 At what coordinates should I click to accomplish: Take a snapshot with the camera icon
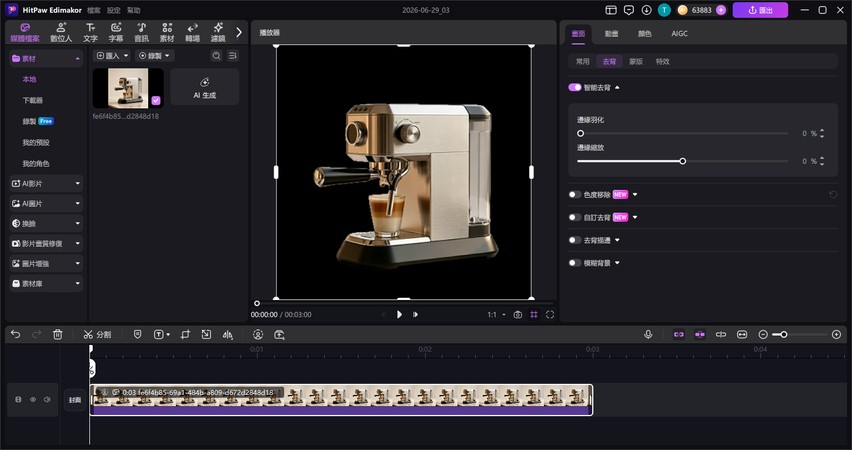(x=518, y=315)
